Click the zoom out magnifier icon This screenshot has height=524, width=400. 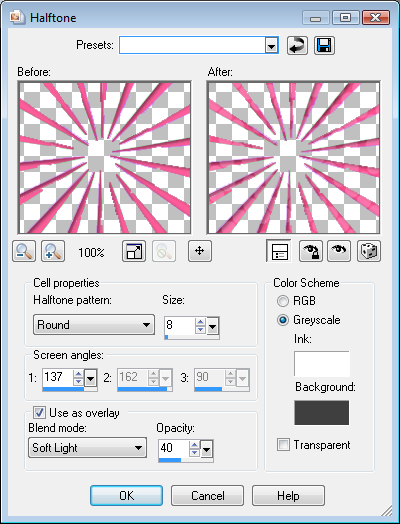click(x=24, y=251)
